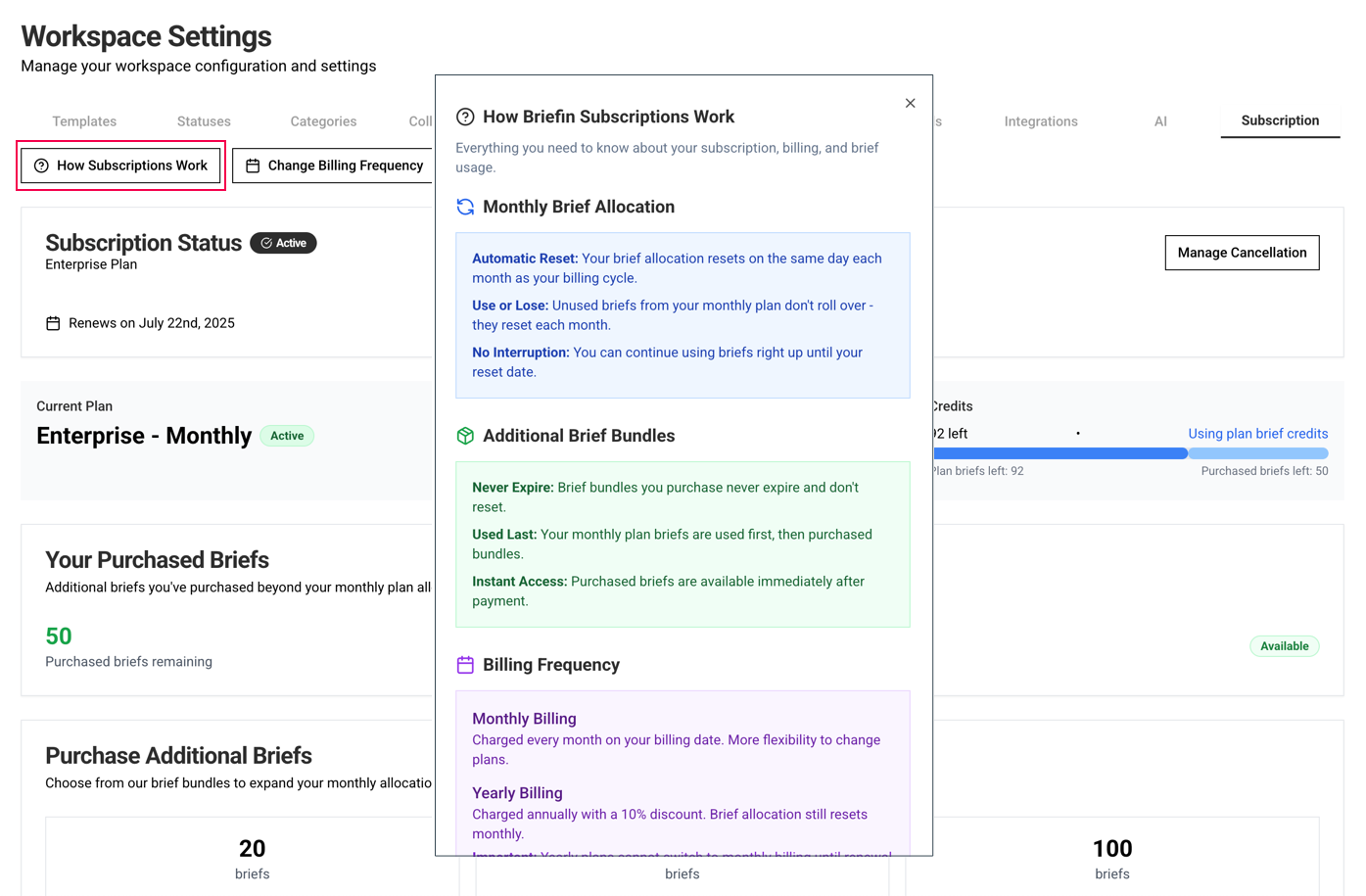Click the calendar icon beside Renews on date
This screenshot has height=896, width=1366.
(x=53, y=323)
